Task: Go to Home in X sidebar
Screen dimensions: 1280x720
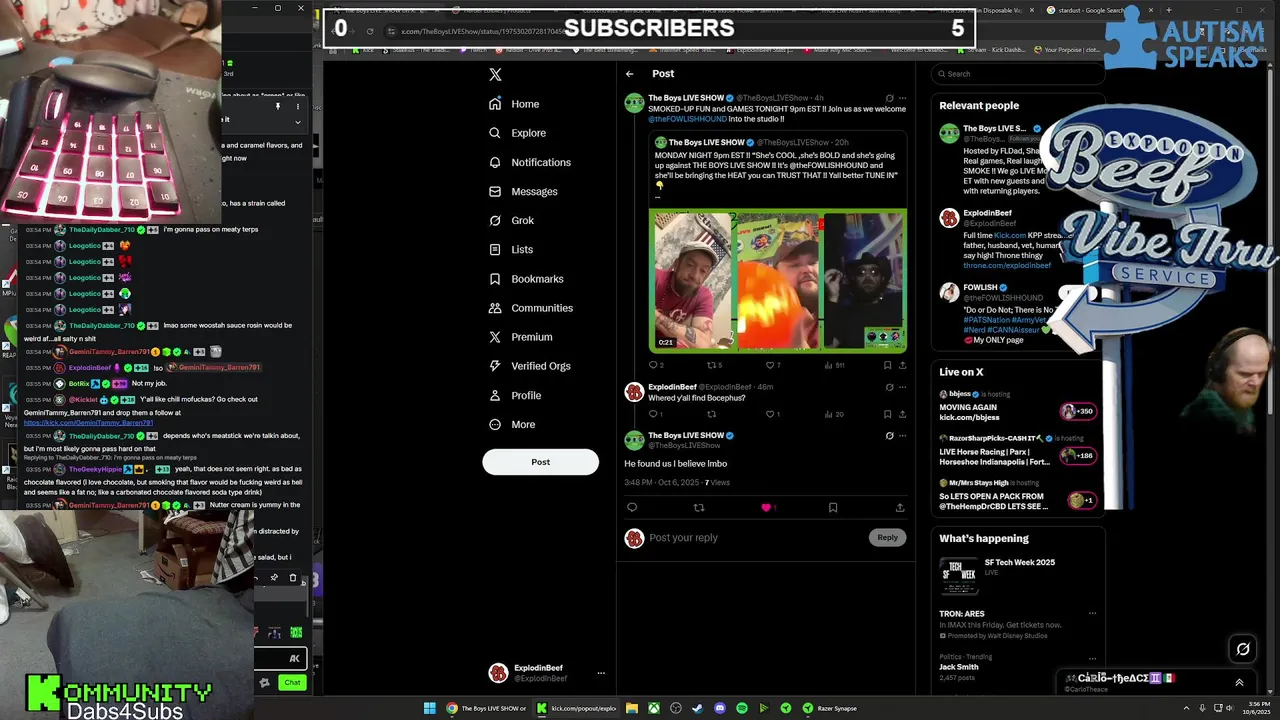Action: 514,104
